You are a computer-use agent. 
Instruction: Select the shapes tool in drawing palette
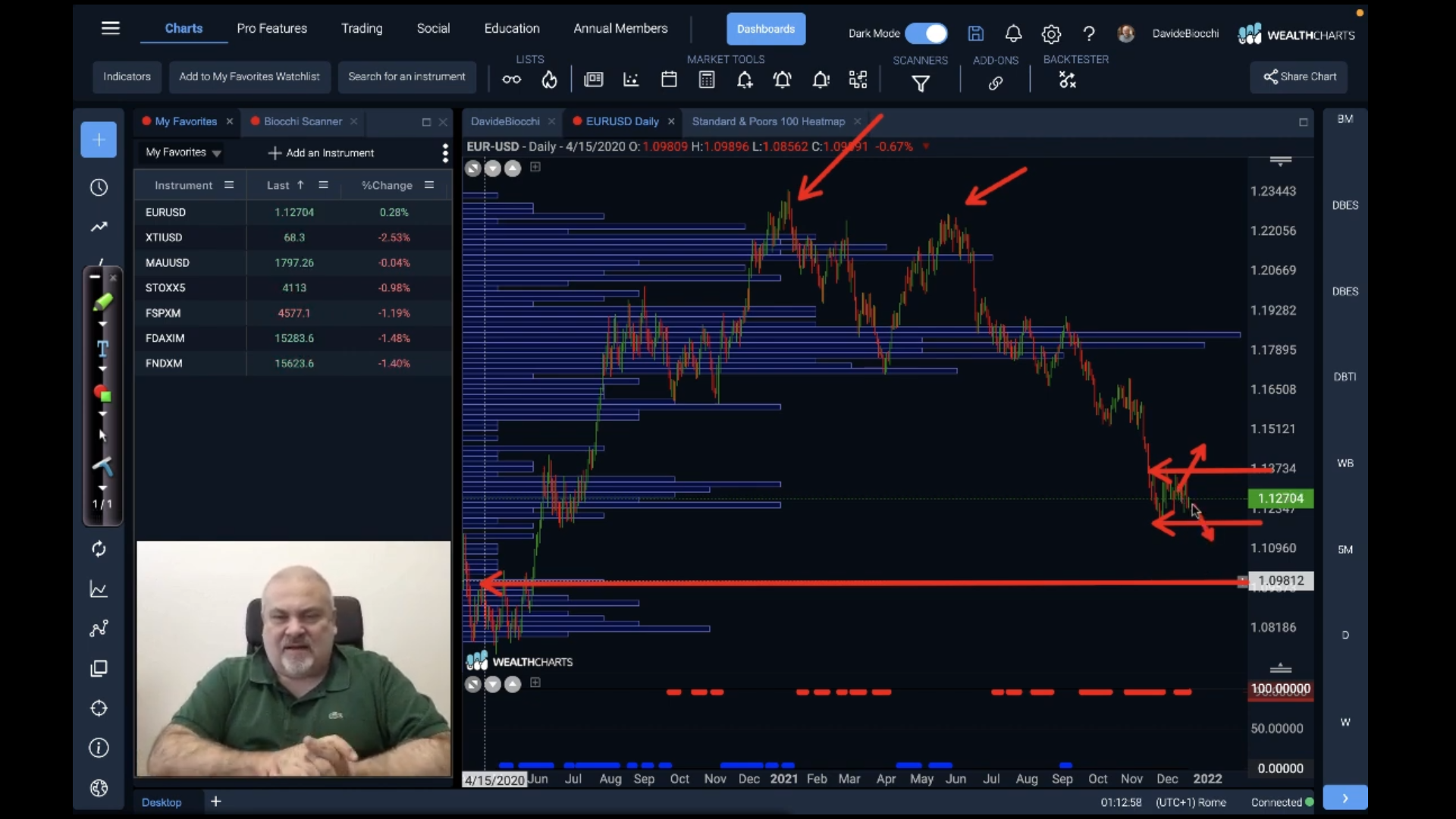pyautogui.click(x=102, y=394)
